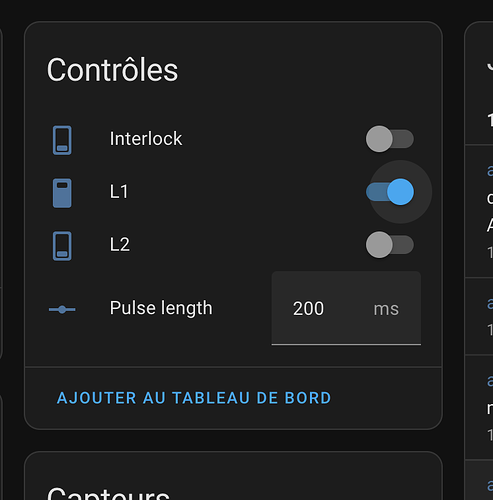The height and width of the screenshot is (500, 493).
Task: Open the L1 entity by its label
Action: point(119,192)
